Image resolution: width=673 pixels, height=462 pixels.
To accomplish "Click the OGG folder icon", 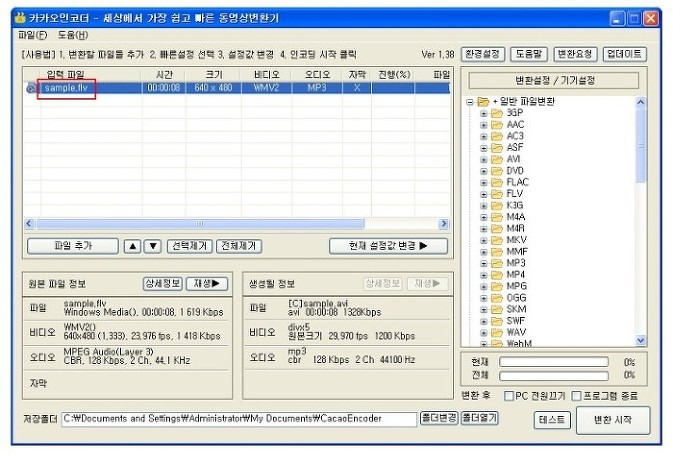I will coord(497,298).
